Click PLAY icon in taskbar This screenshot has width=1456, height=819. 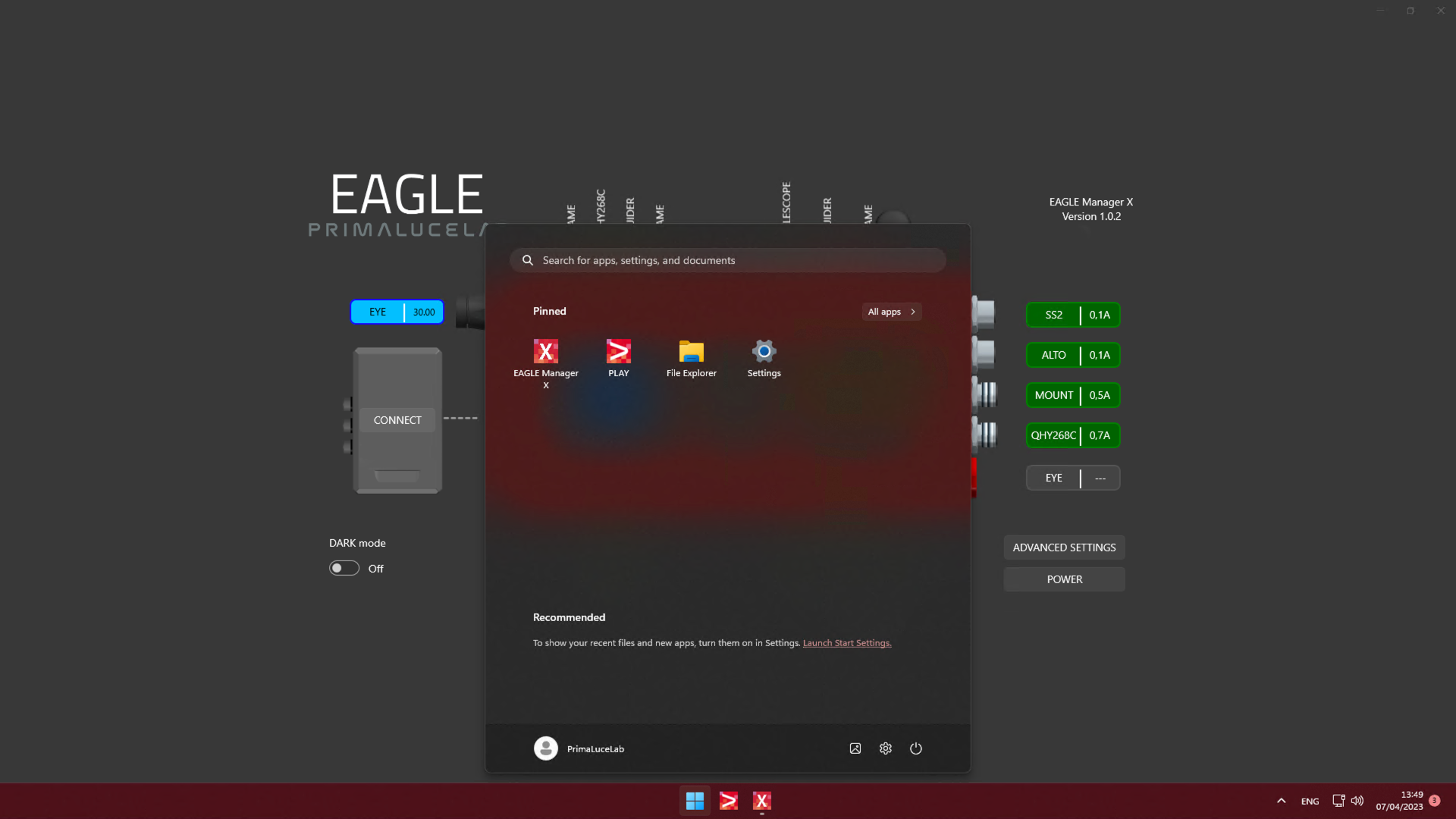728,801
